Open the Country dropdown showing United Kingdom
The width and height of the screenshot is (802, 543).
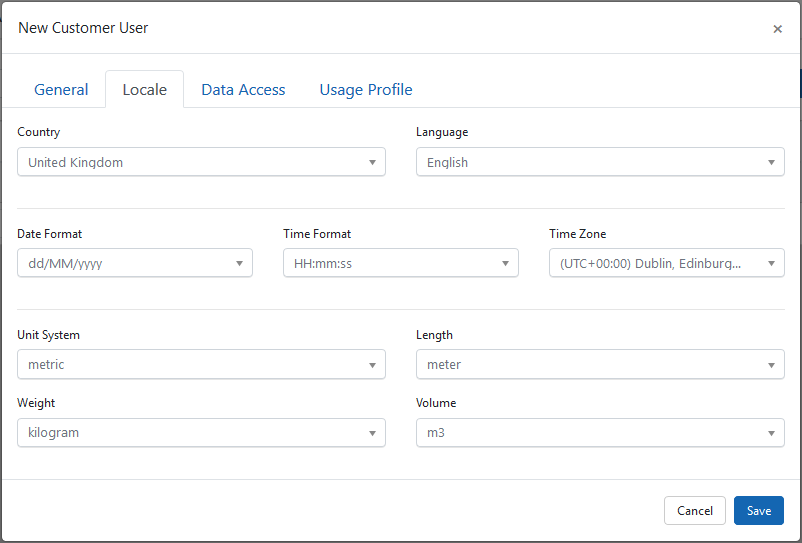click(x=201, y=162)
